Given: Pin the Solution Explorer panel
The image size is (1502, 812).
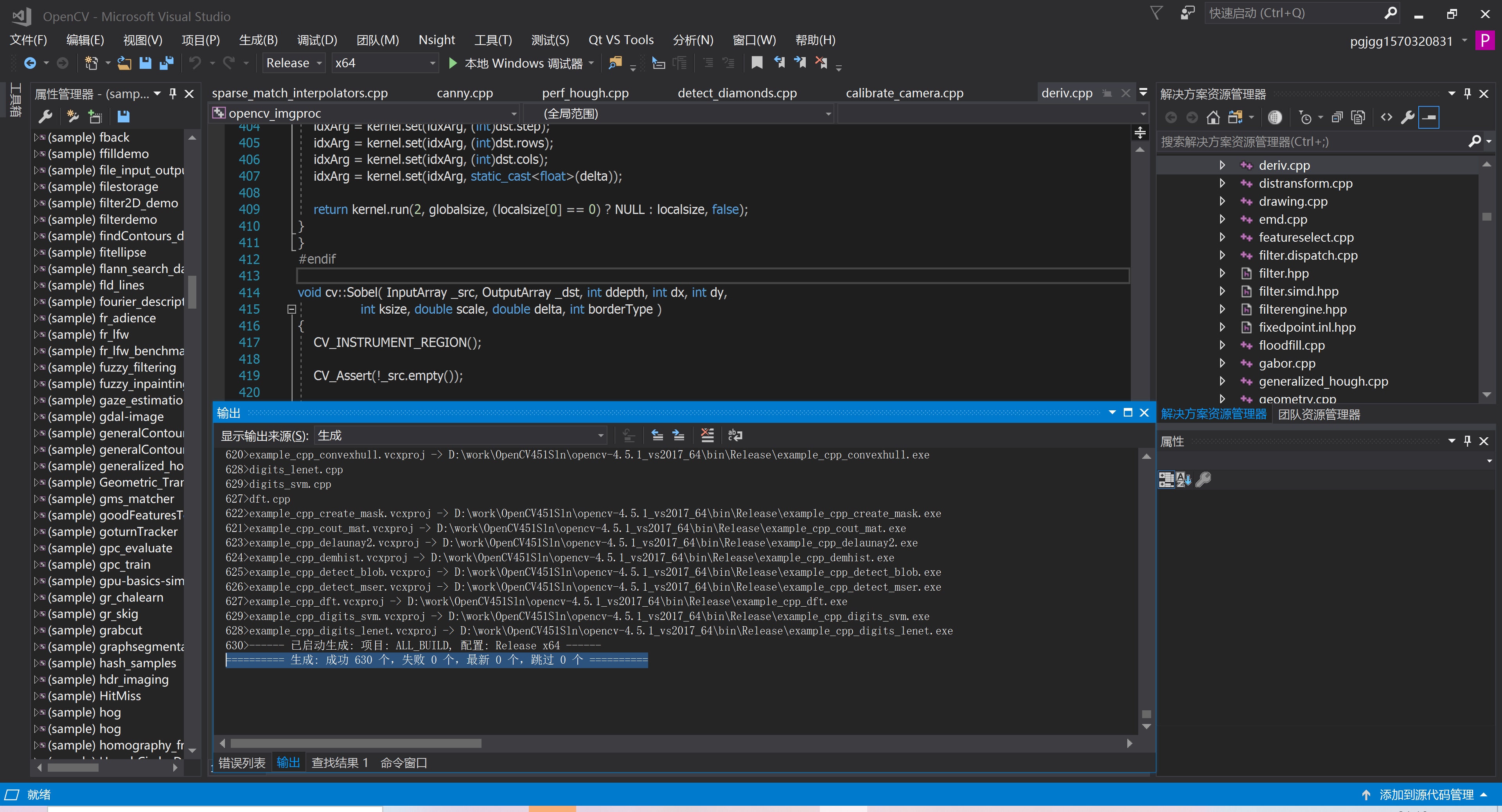Looking at the screenshot, I should pyautogui.click(x=1467, y=93).
